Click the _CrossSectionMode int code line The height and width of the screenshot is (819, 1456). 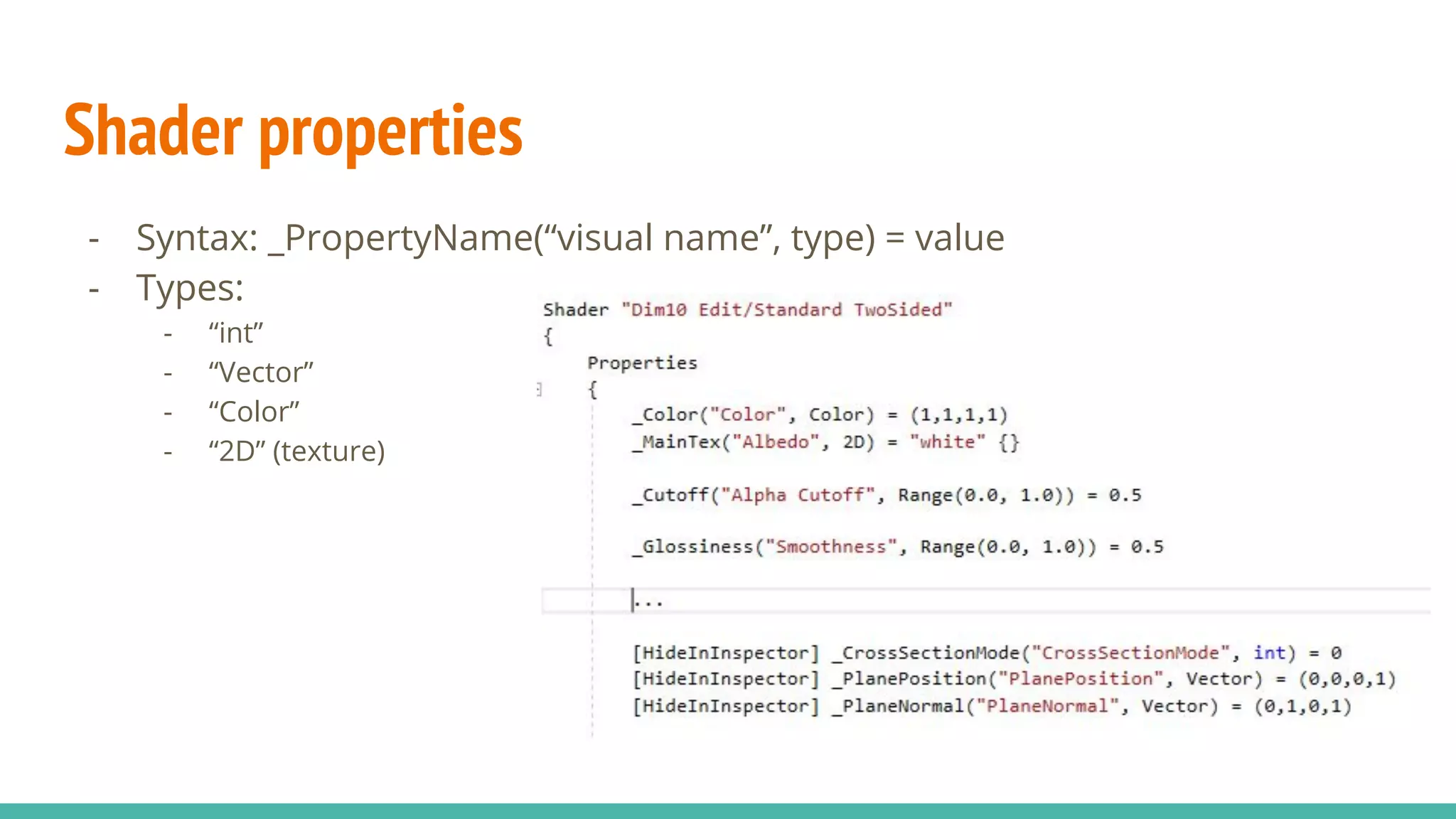click(987, 653)
